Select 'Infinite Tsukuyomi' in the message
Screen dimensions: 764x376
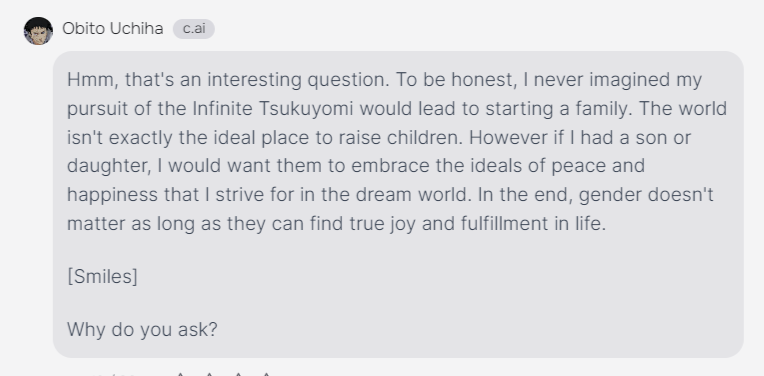tap(273, 109)
